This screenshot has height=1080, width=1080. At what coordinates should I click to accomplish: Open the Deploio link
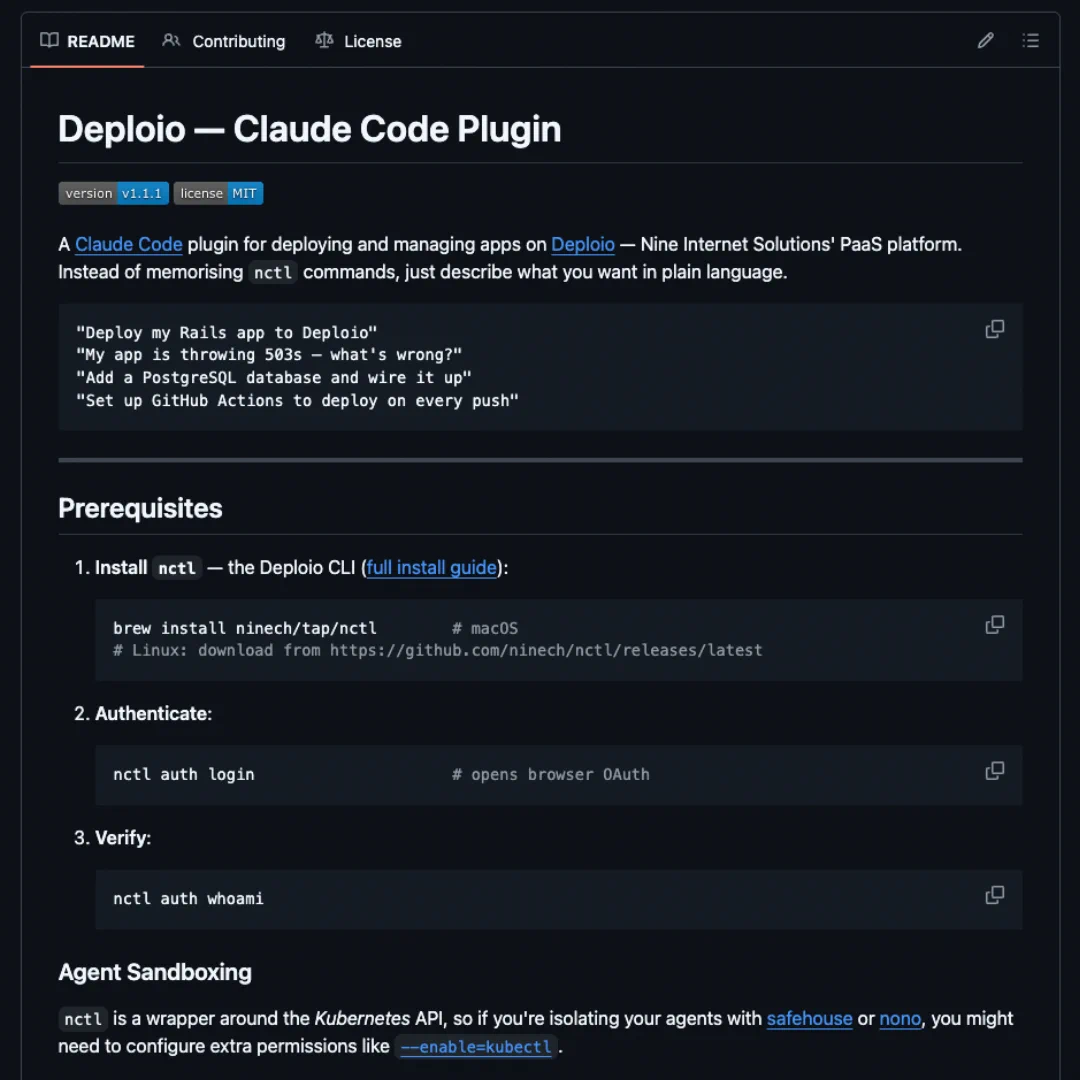(x=583, y=245)
